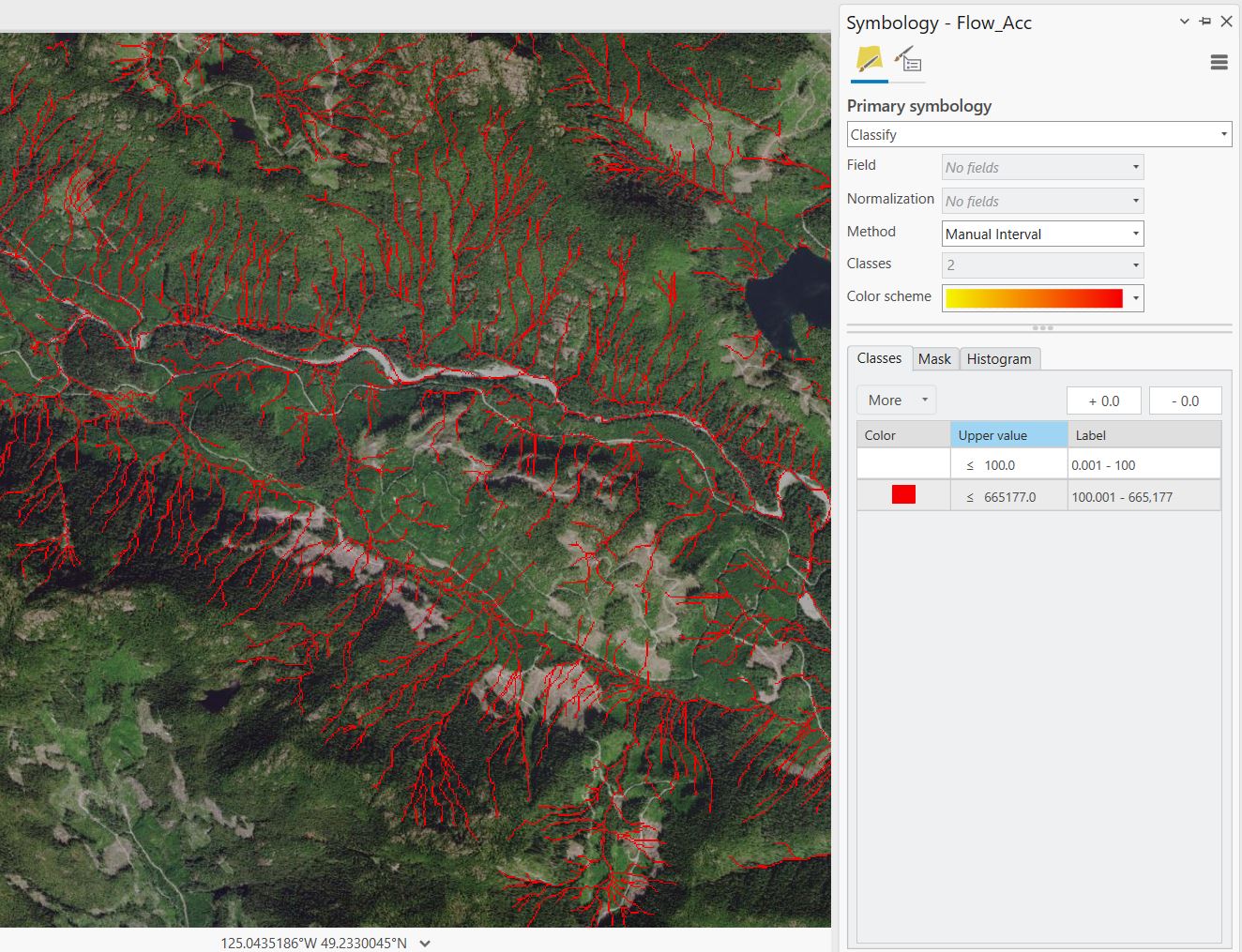Switch to the Histogram tab
The image size is (1242, 952).
998,359
